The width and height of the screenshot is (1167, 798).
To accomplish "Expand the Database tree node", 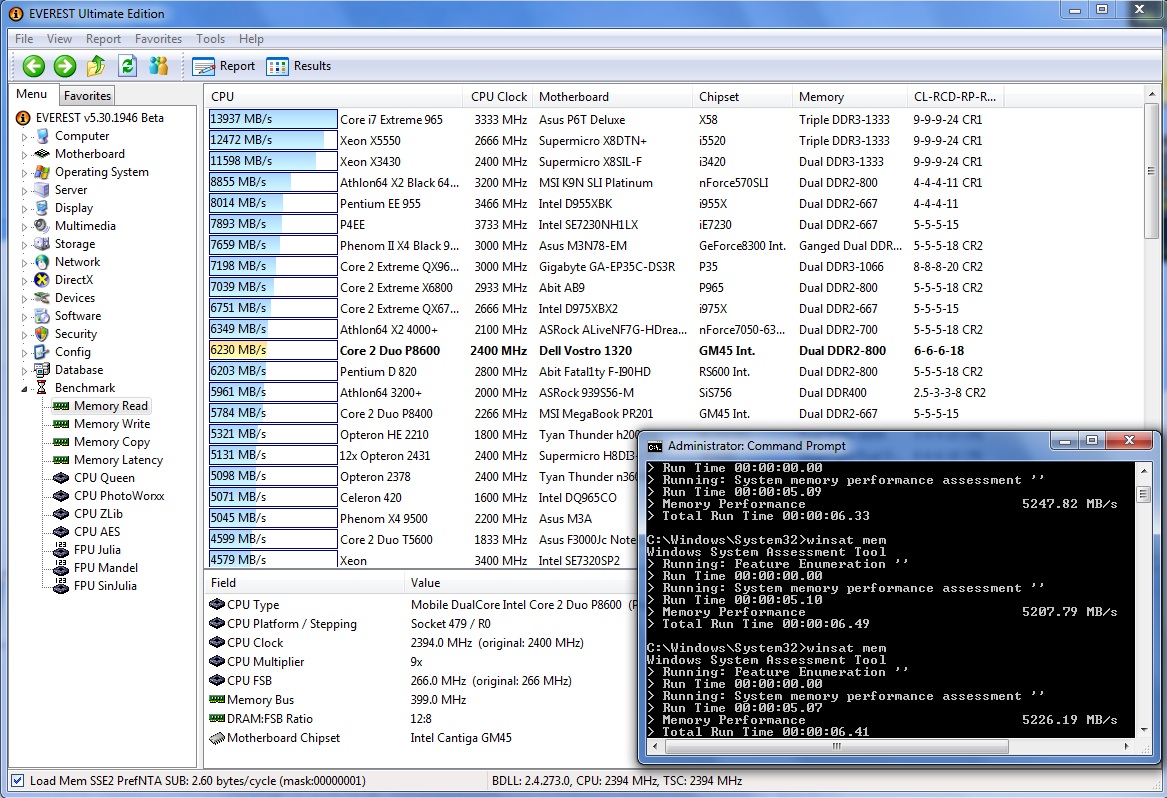I will (25, 371).
